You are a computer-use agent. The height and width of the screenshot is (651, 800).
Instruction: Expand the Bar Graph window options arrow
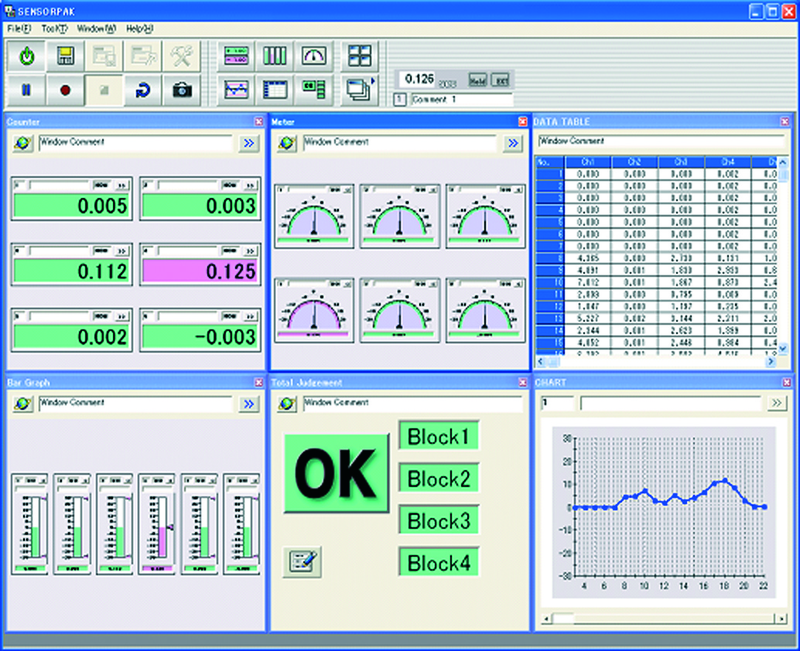point(249,404)
